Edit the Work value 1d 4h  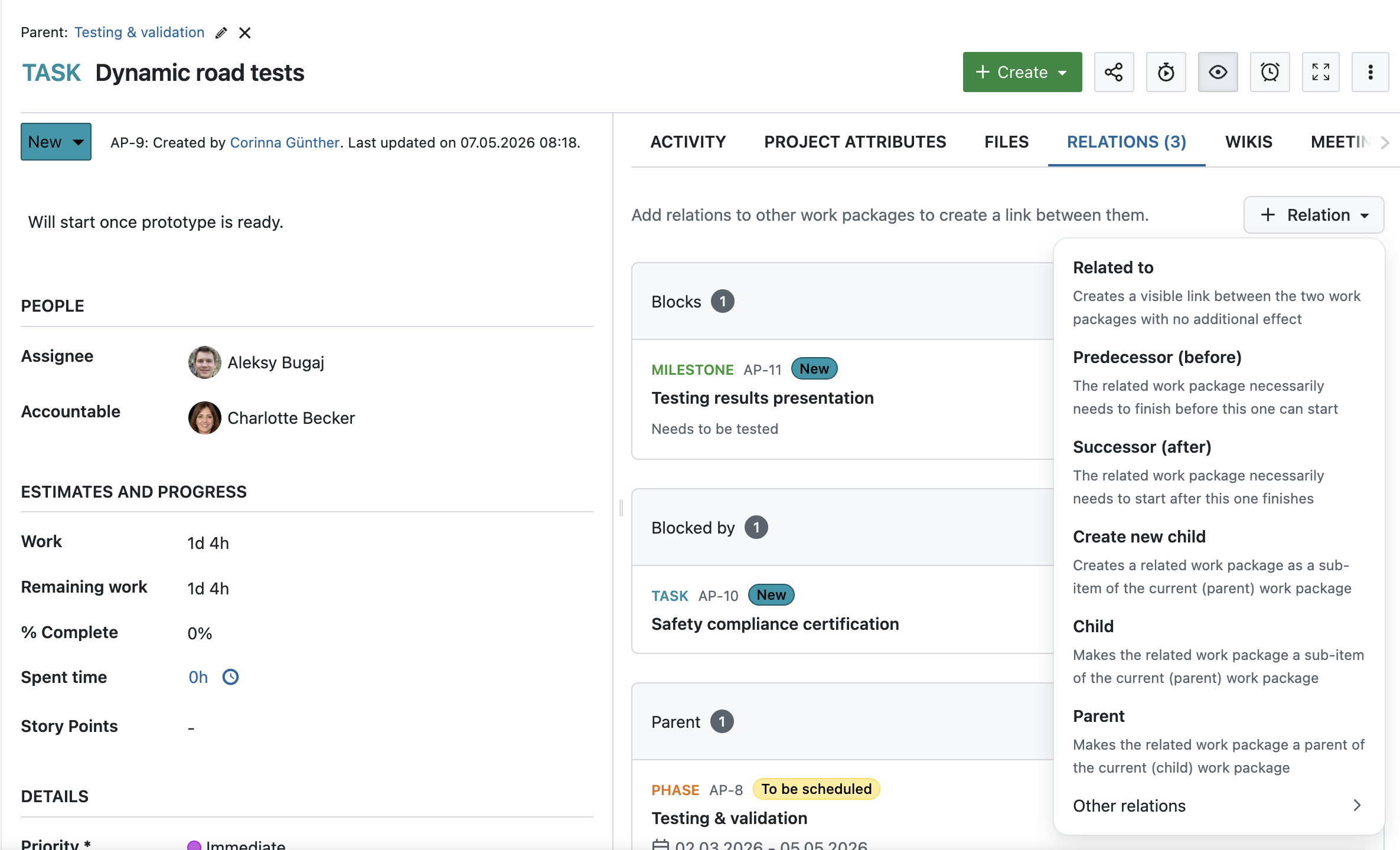coord(208,543)
